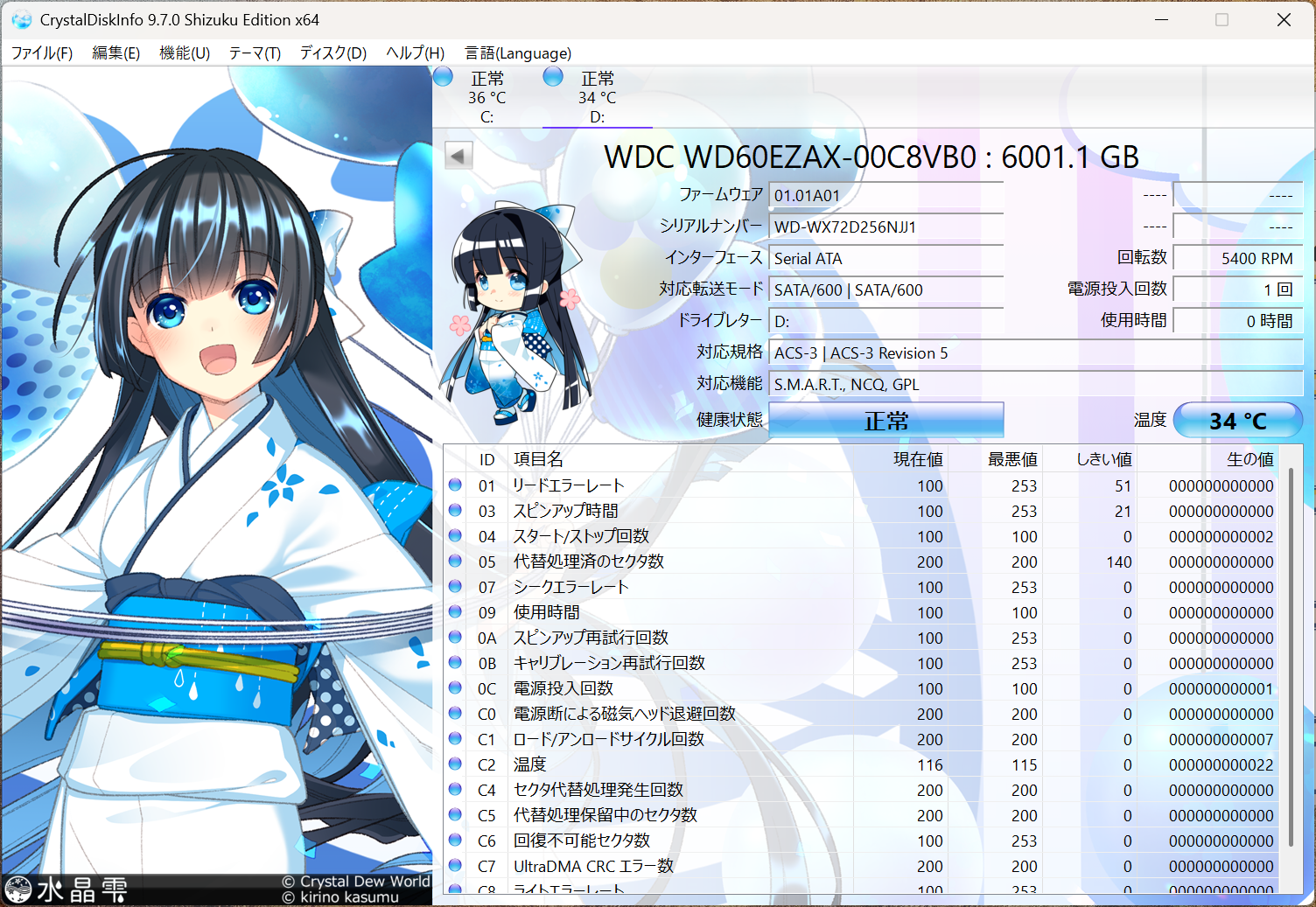1316x907 pixels.
Task: Click status orb for ID 09 使用時間
Action: click(x=455, y=611)
